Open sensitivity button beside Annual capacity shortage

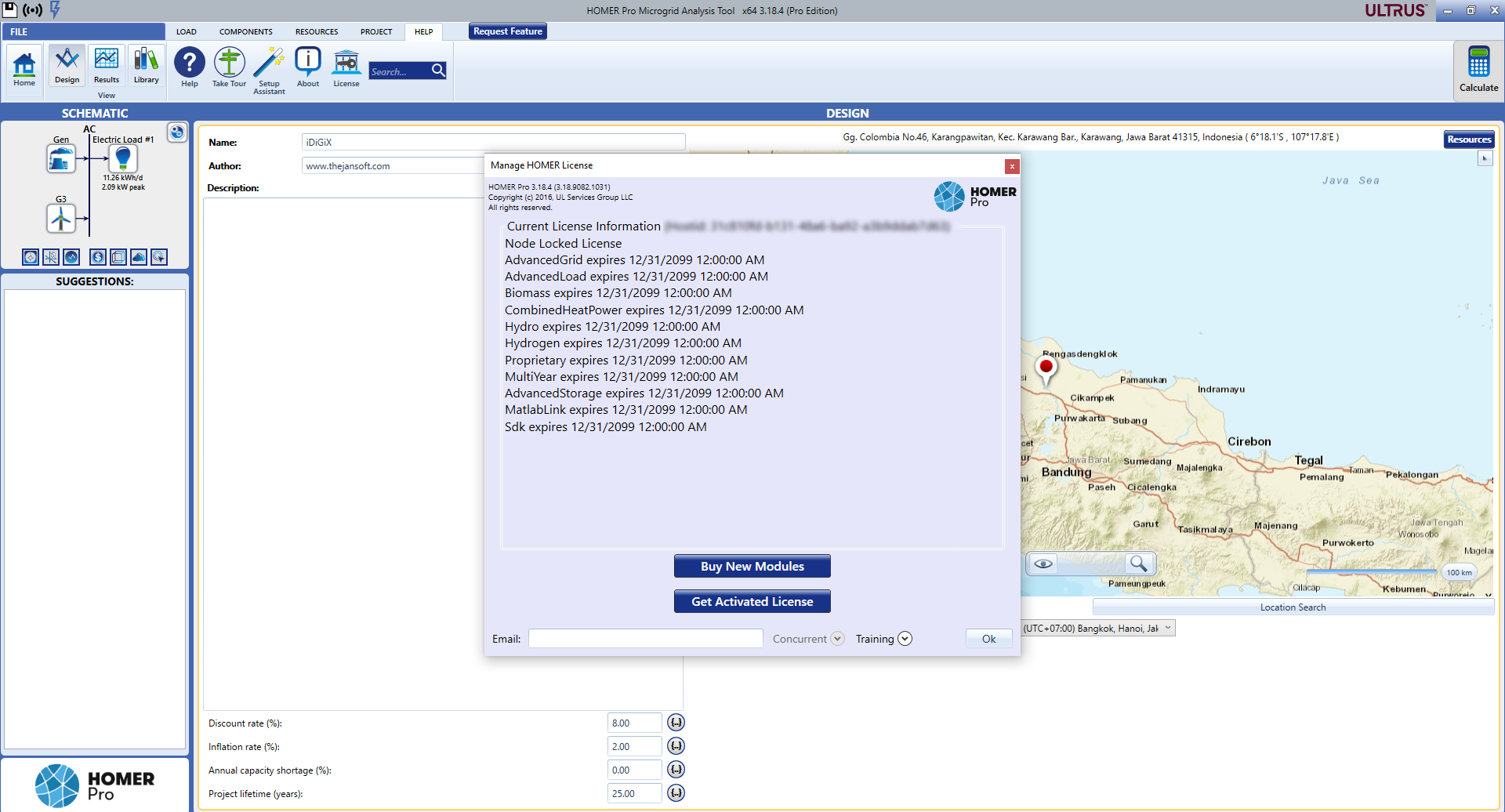(676, 770)
